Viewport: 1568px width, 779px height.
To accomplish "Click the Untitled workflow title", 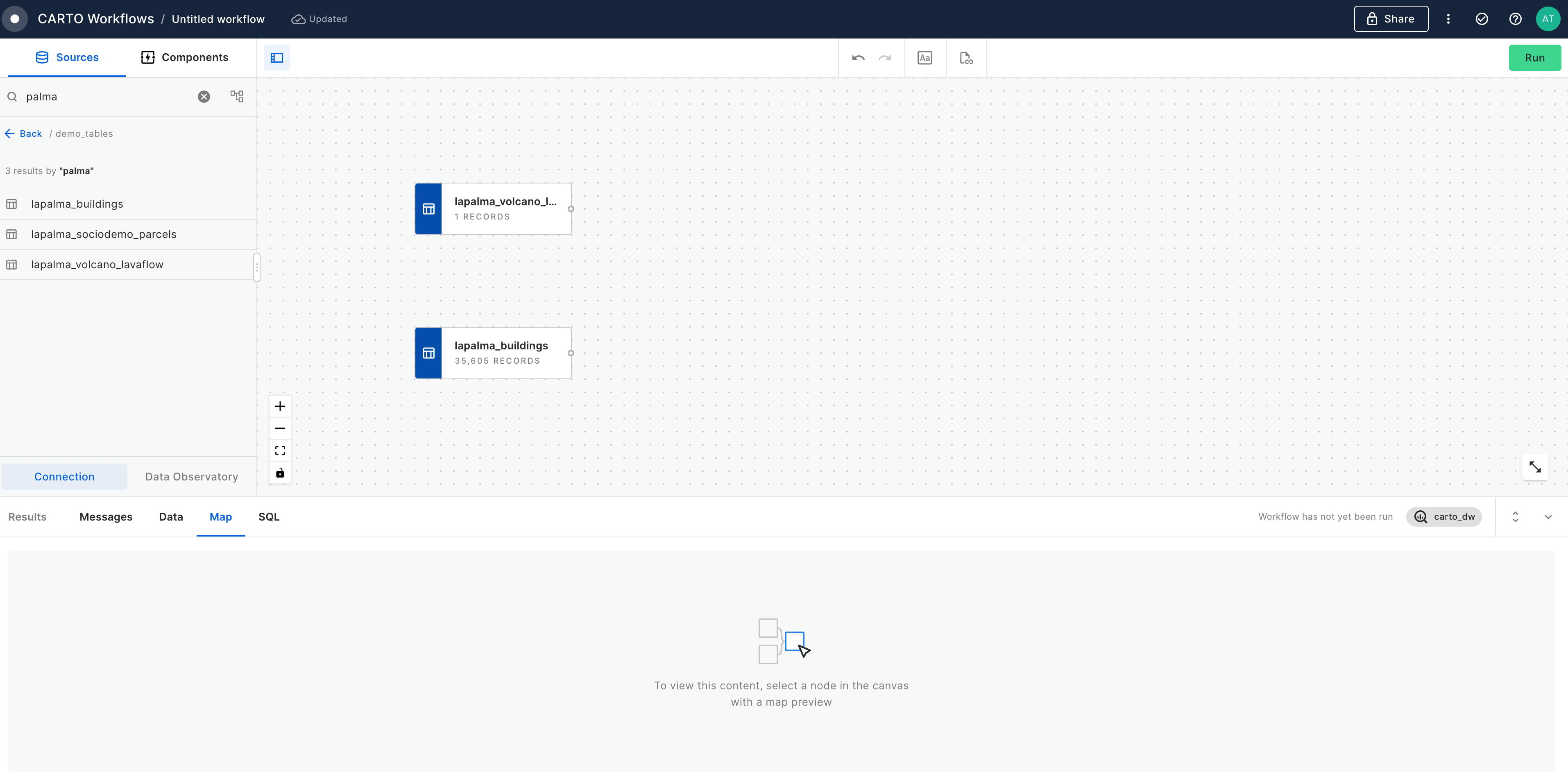I will (x=218, y=19).
